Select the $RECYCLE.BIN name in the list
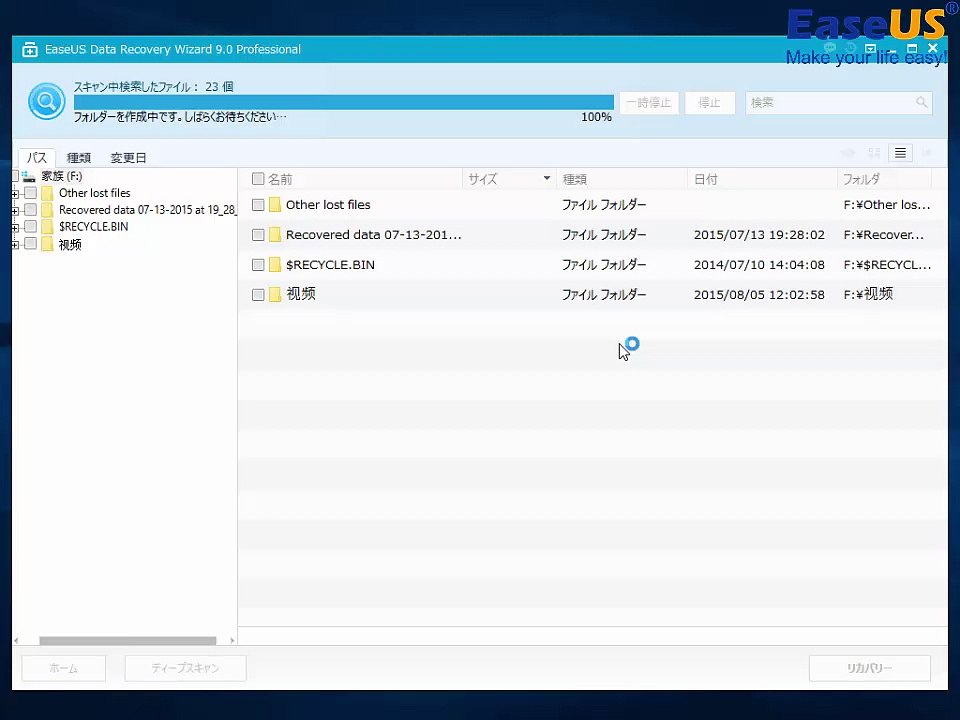The height and width of the screenshot is (720, 960). pos(330,264)
